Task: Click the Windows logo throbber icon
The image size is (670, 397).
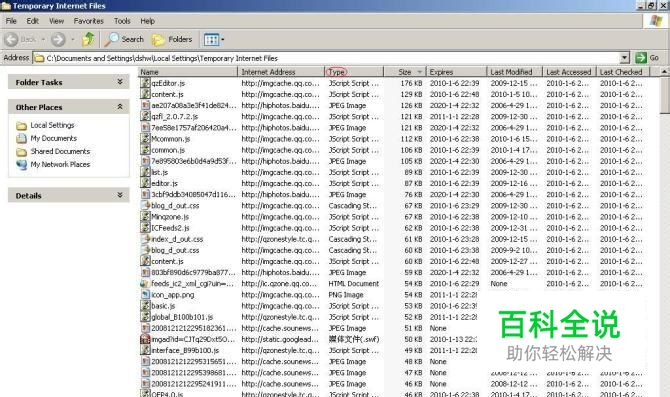Action: 656,21
